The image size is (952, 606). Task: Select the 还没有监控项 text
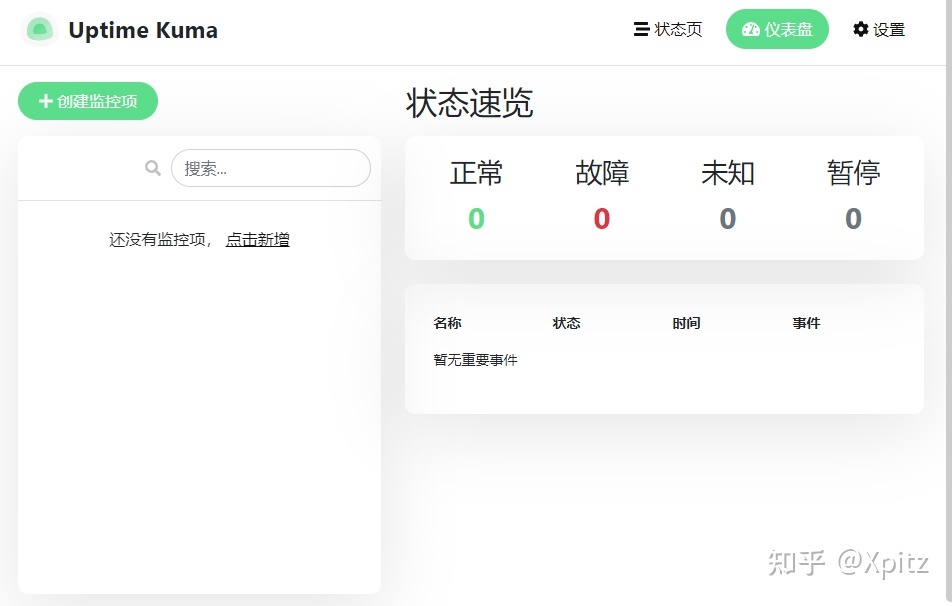coord(158,240)
